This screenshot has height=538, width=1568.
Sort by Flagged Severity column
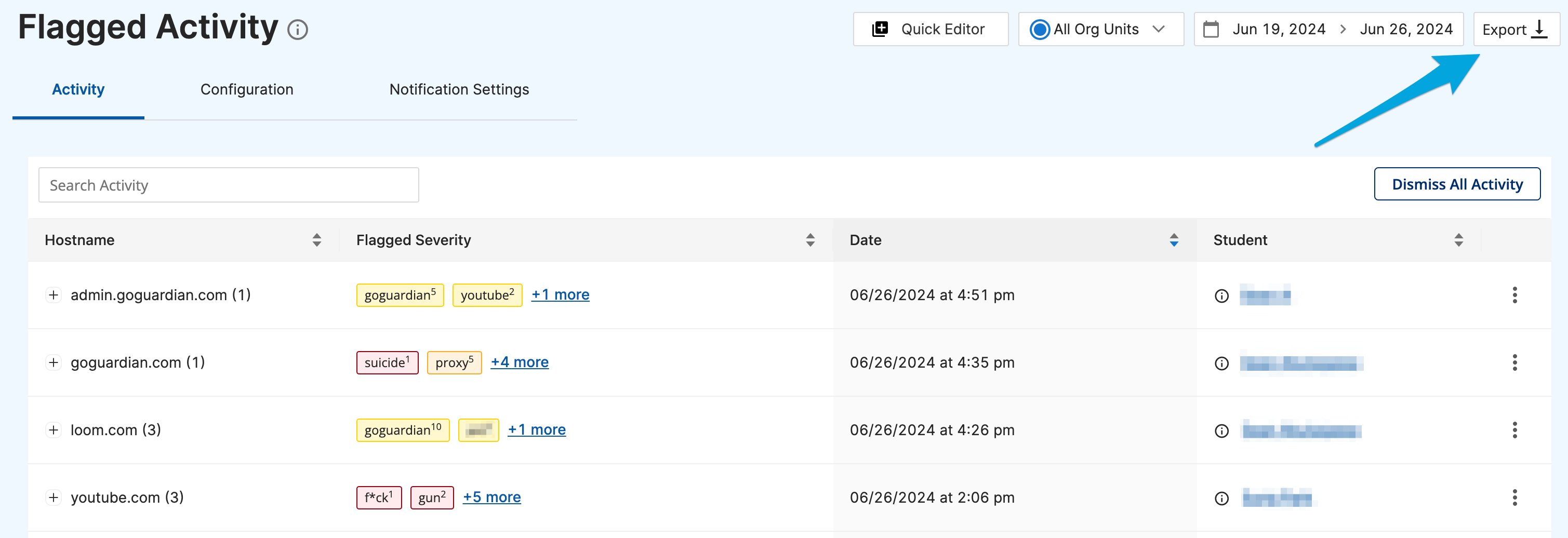809,240
